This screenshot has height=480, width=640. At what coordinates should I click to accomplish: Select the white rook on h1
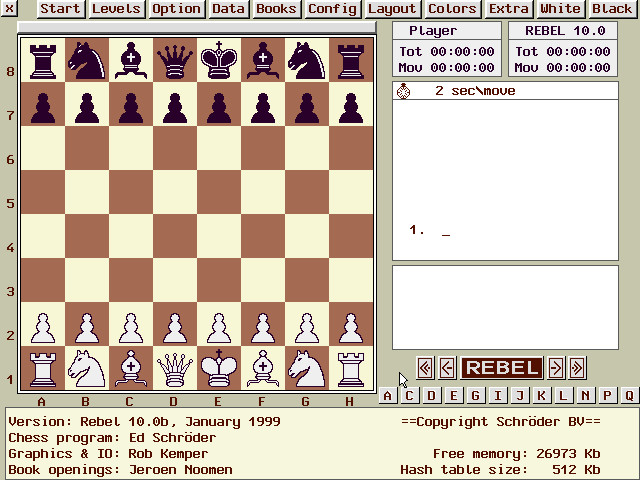(351, 369)
